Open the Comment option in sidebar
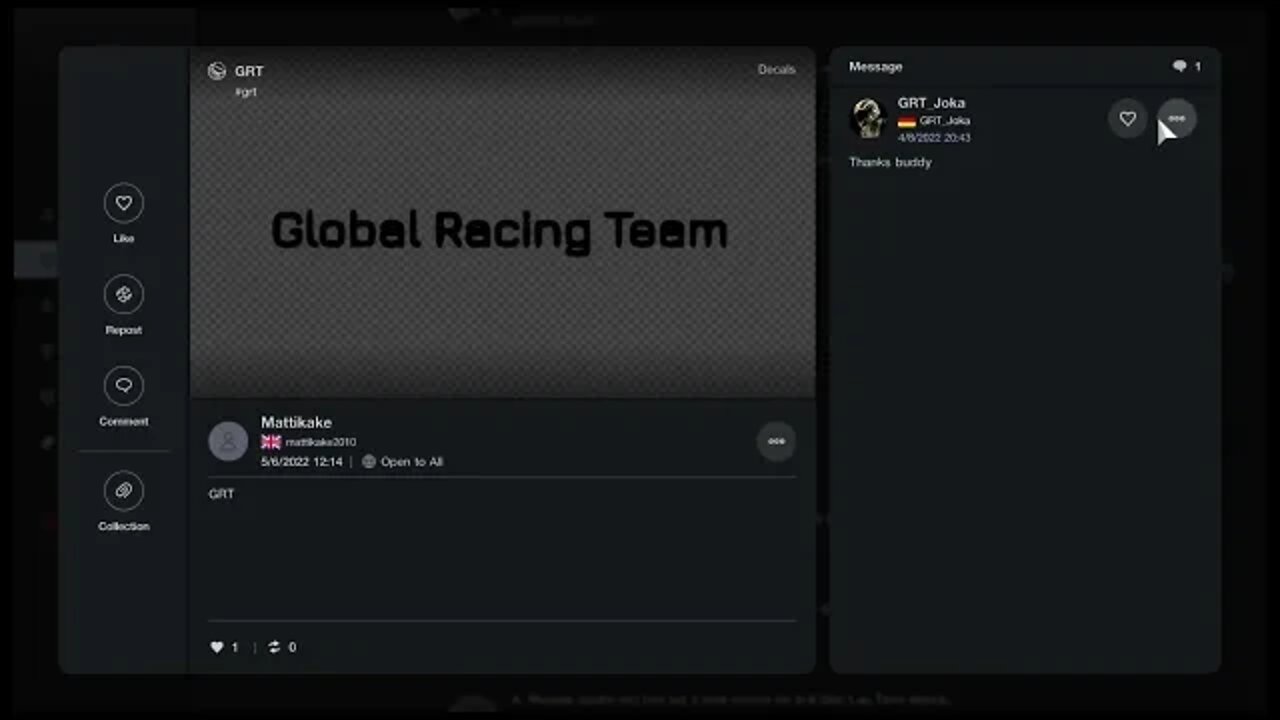This screenshot has height=720, width=1280. click(124, 386)
